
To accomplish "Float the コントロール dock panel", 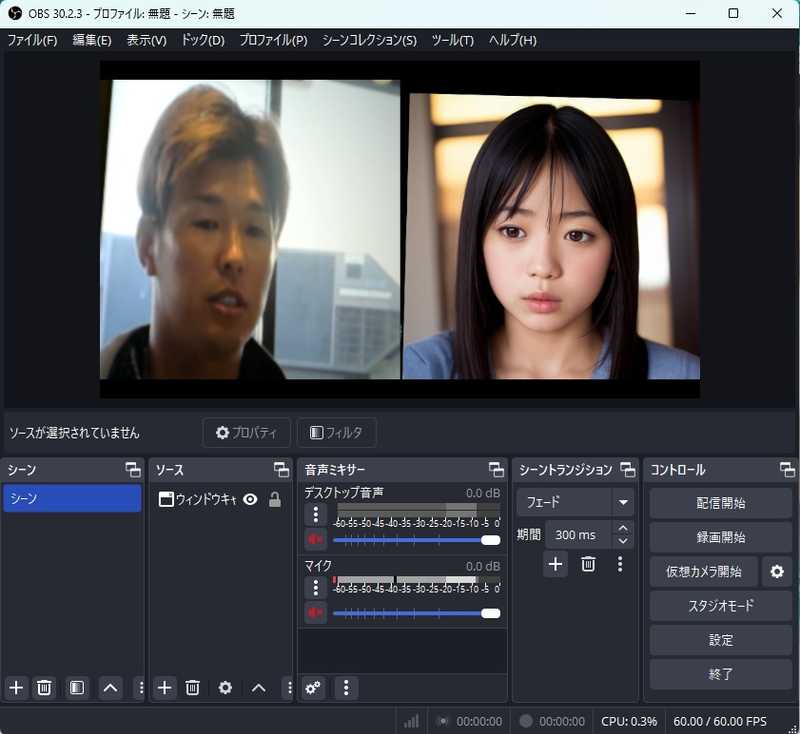I will [787, 469].
